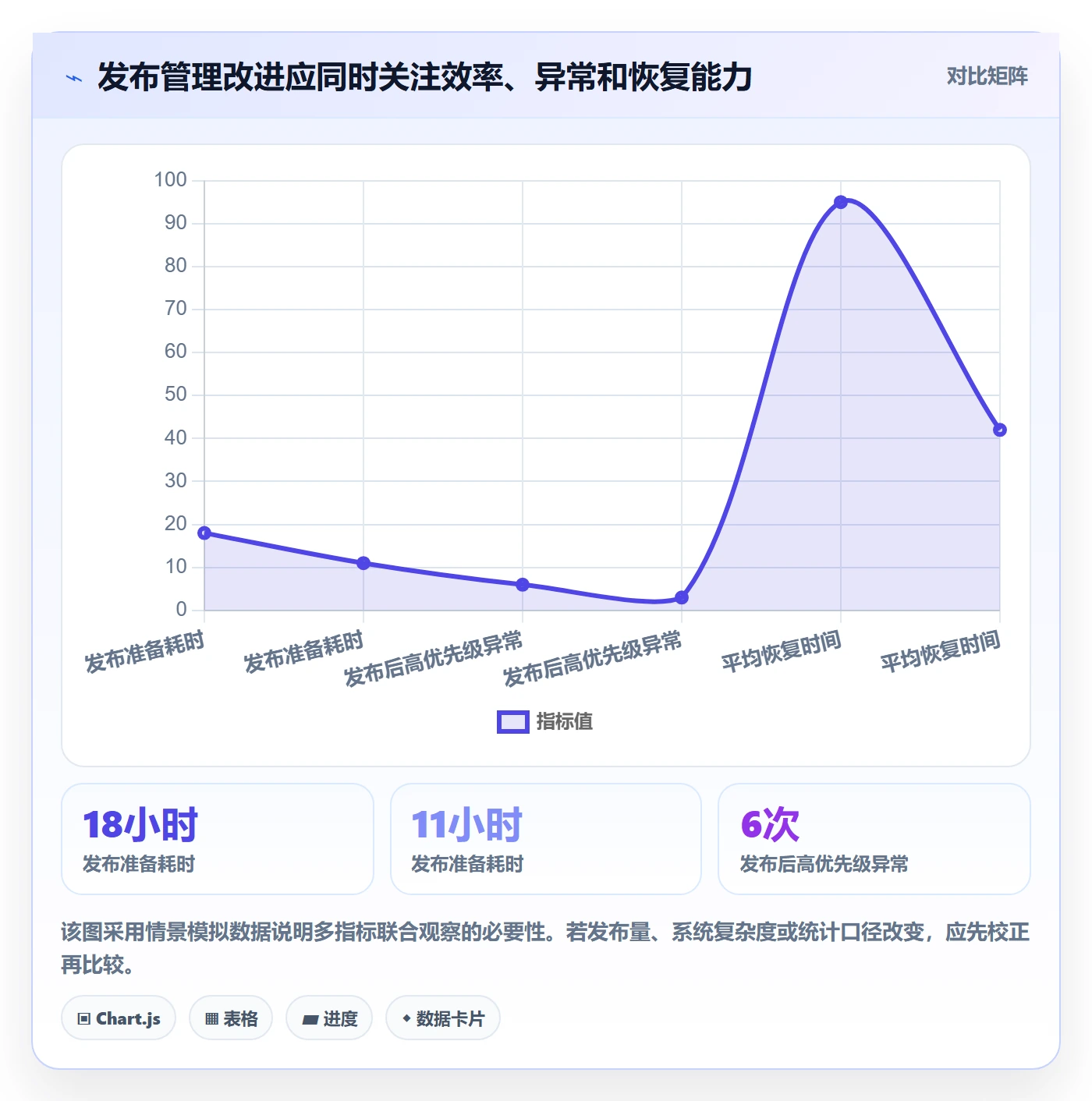The image size is (1092, 1101).
Task: Click the y-axis label 0
Action: pos(182,610)
